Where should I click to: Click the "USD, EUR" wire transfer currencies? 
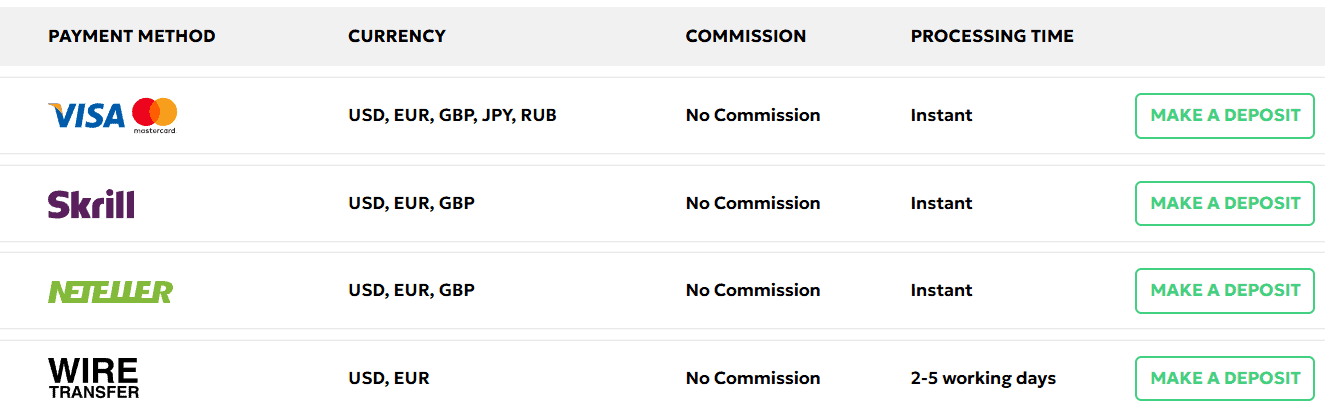point(389,379)
